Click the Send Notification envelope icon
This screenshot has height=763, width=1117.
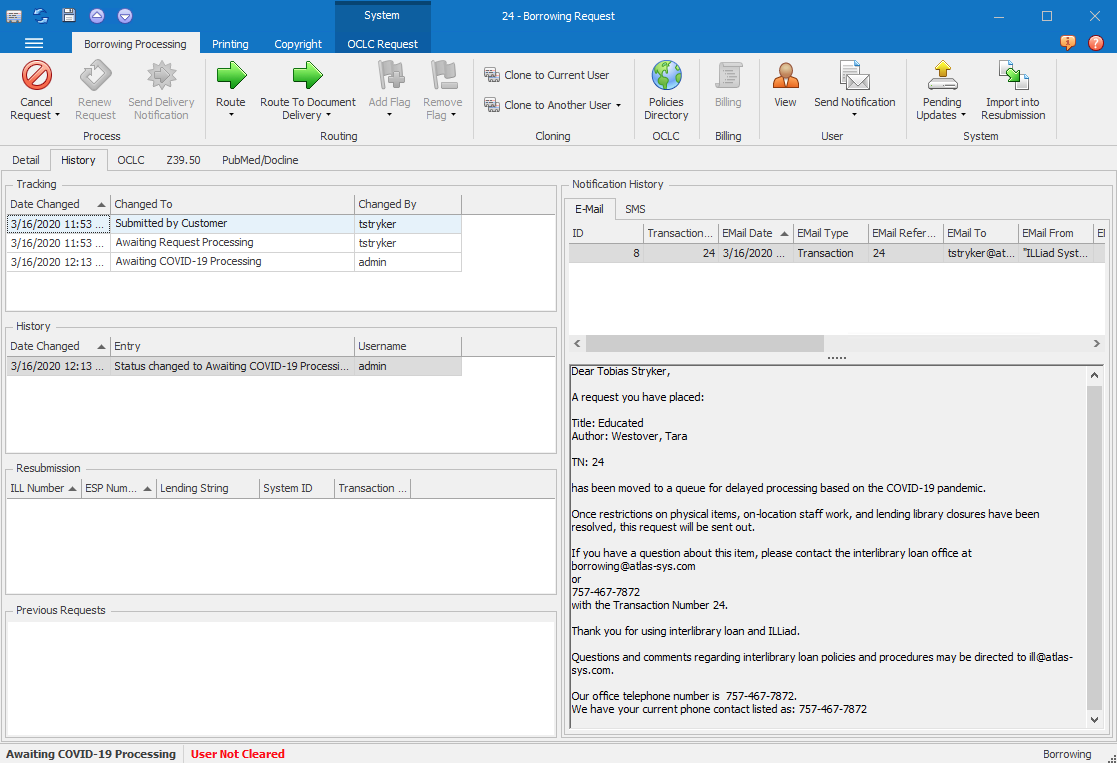pyautogui.click(x=854, y=77)
